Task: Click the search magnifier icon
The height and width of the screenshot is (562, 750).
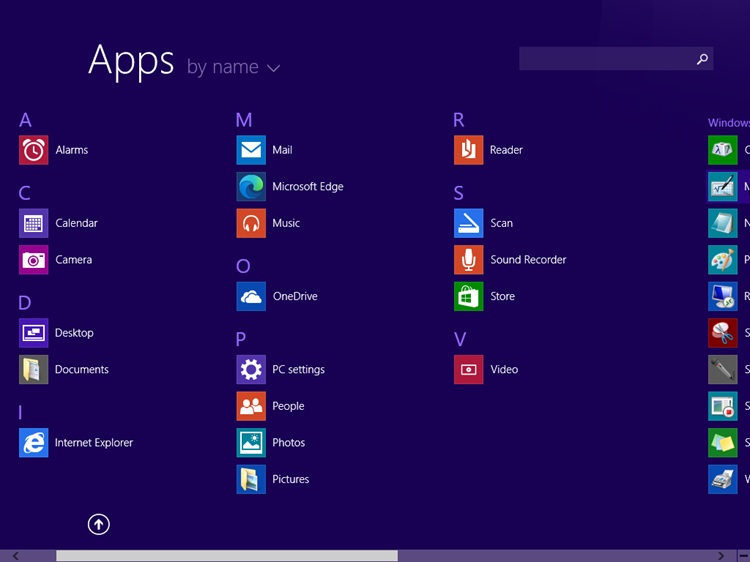Action: click(x=702, y=59)
